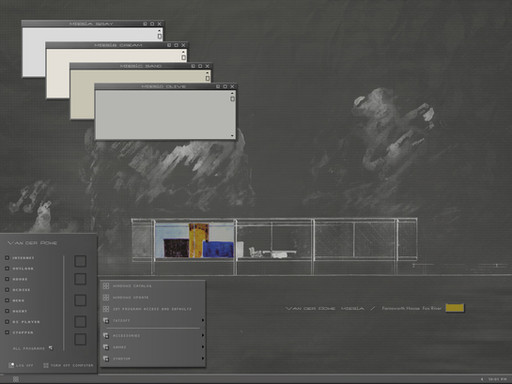
Task: Expand the Startup submenu
Action: [x=153, y=359]
